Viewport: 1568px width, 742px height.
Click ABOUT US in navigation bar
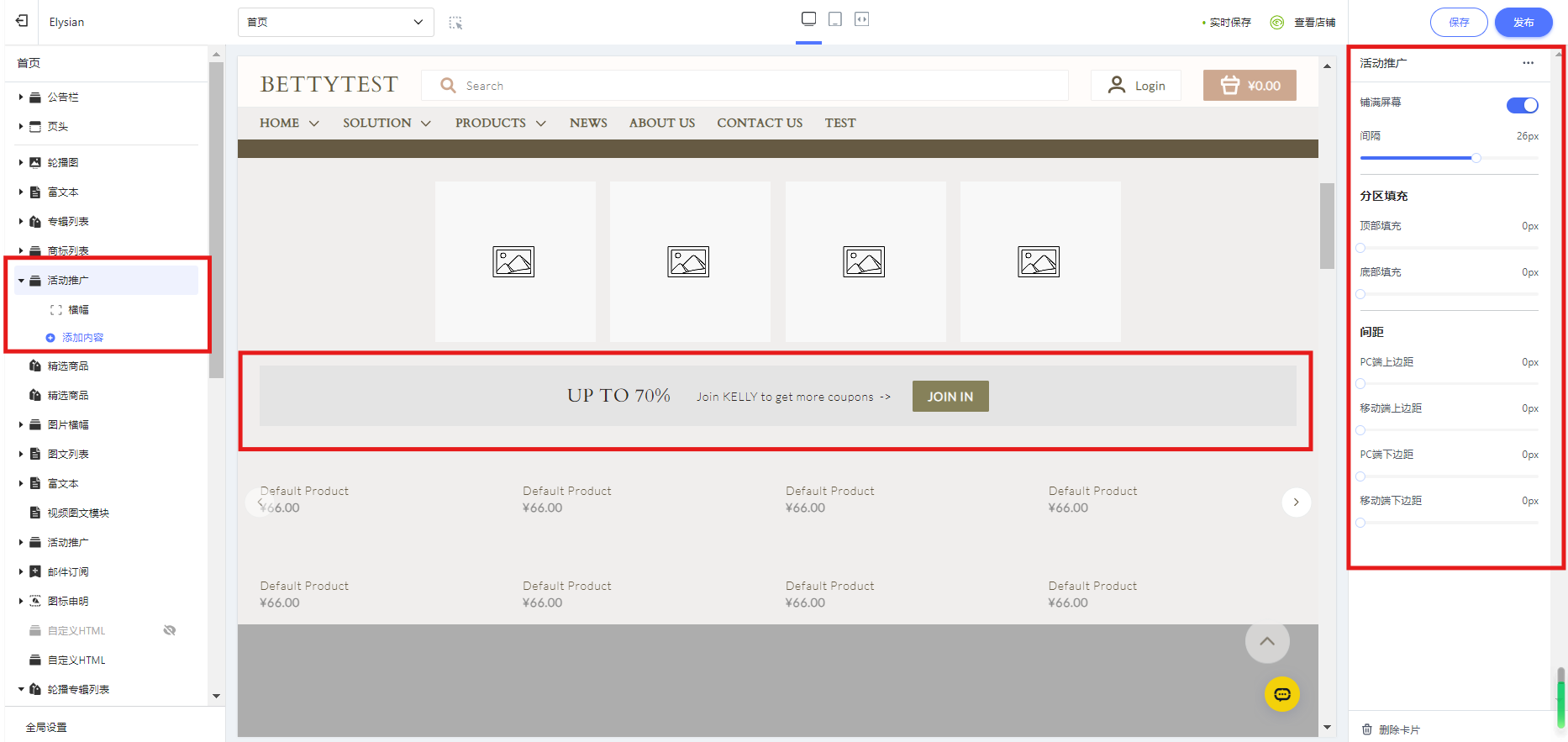pos(661,123)
